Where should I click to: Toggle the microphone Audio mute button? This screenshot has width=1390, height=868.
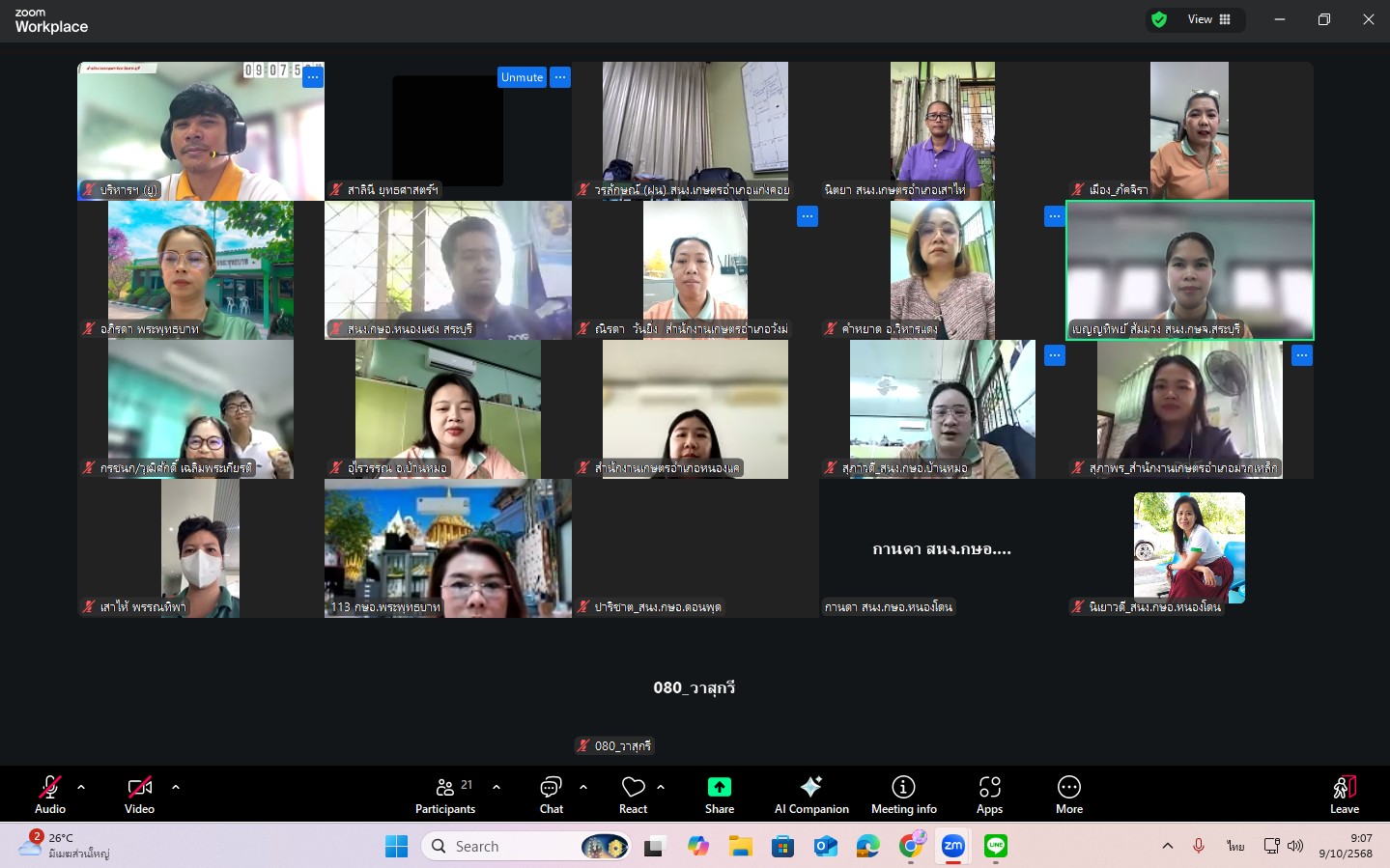click(50, 794)
